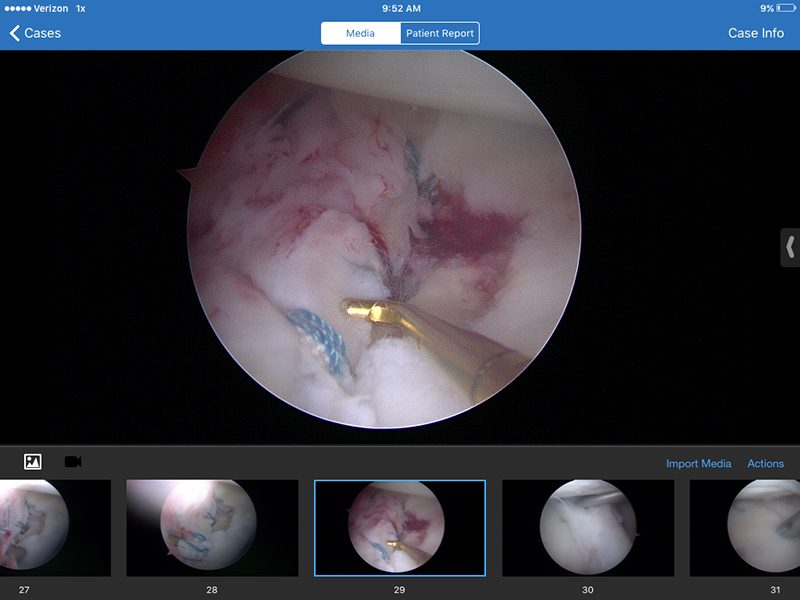Expand the side panel handle arrow
The image size is (800, 600).
pos(790,247)
